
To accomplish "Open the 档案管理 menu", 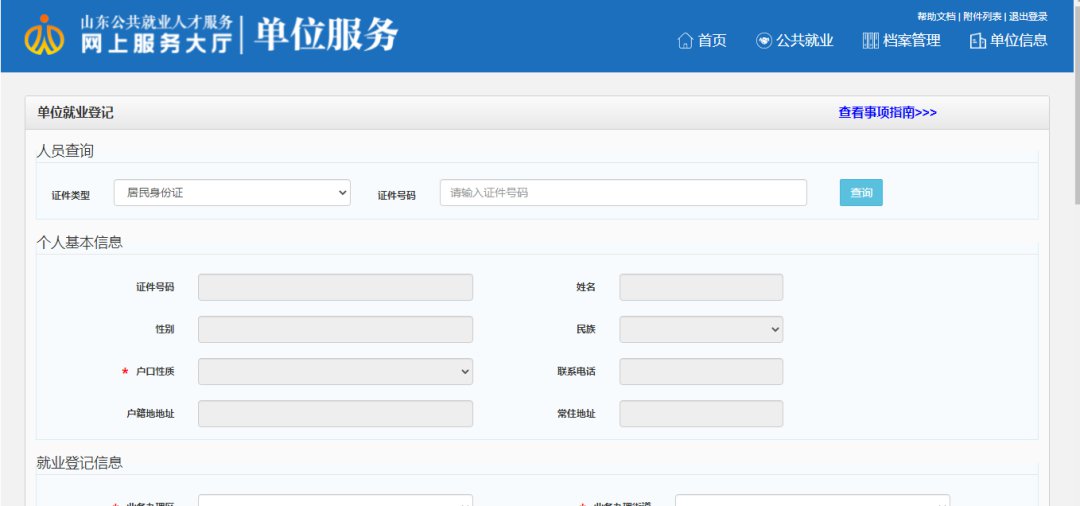I will [912, 41].
